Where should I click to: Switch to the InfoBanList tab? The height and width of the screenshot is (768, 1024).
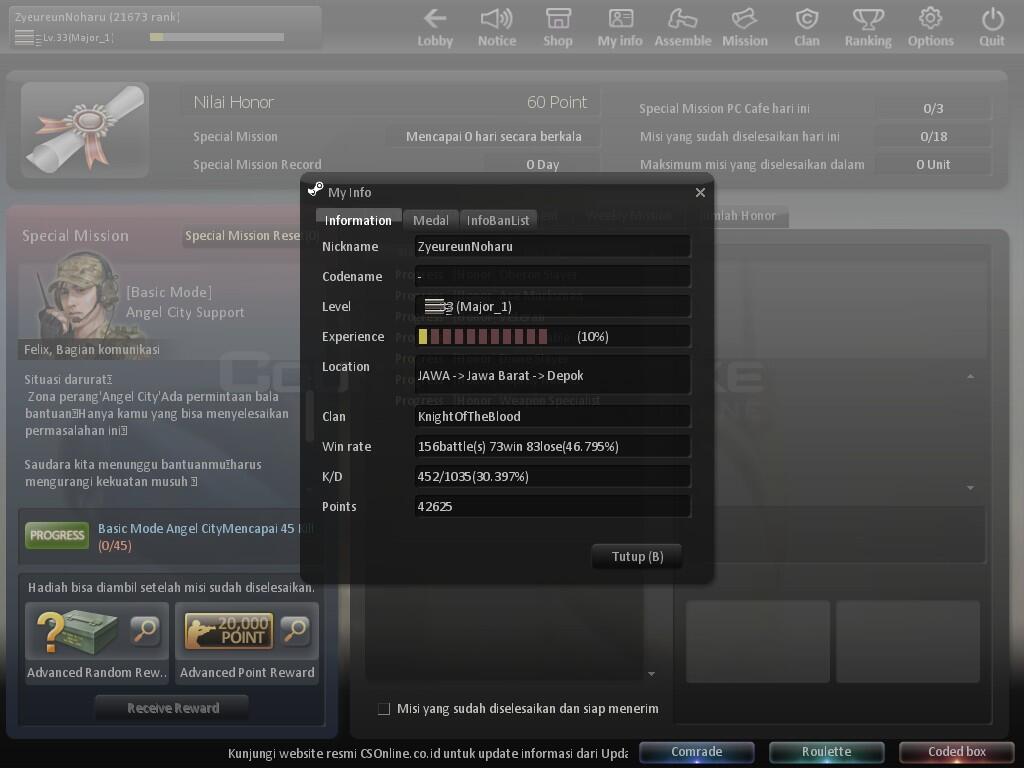tap(498, 220)
